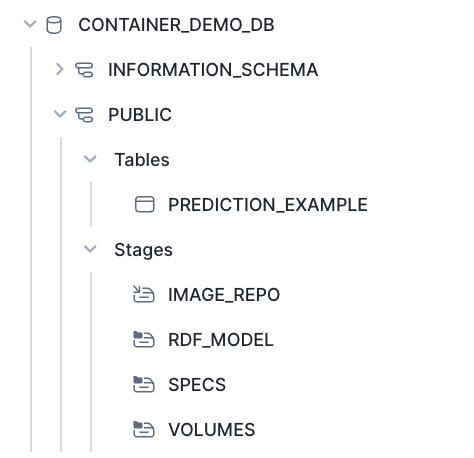The image size is (474, 458).
Task: Click the INFORMATION_SCHEMA schema name
Action: click(213, 70)
